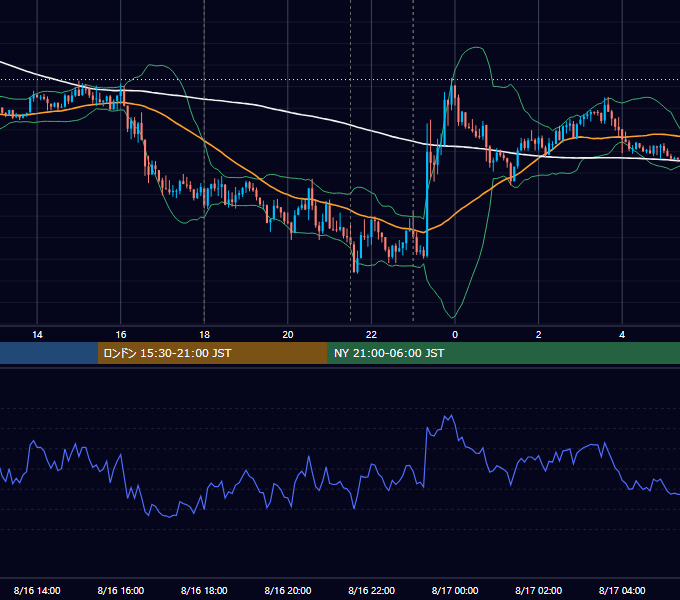The image size is (680, 600).
Task: Click the lower Bollinger band trough near midnight
Action: click(x=453, y=317)
